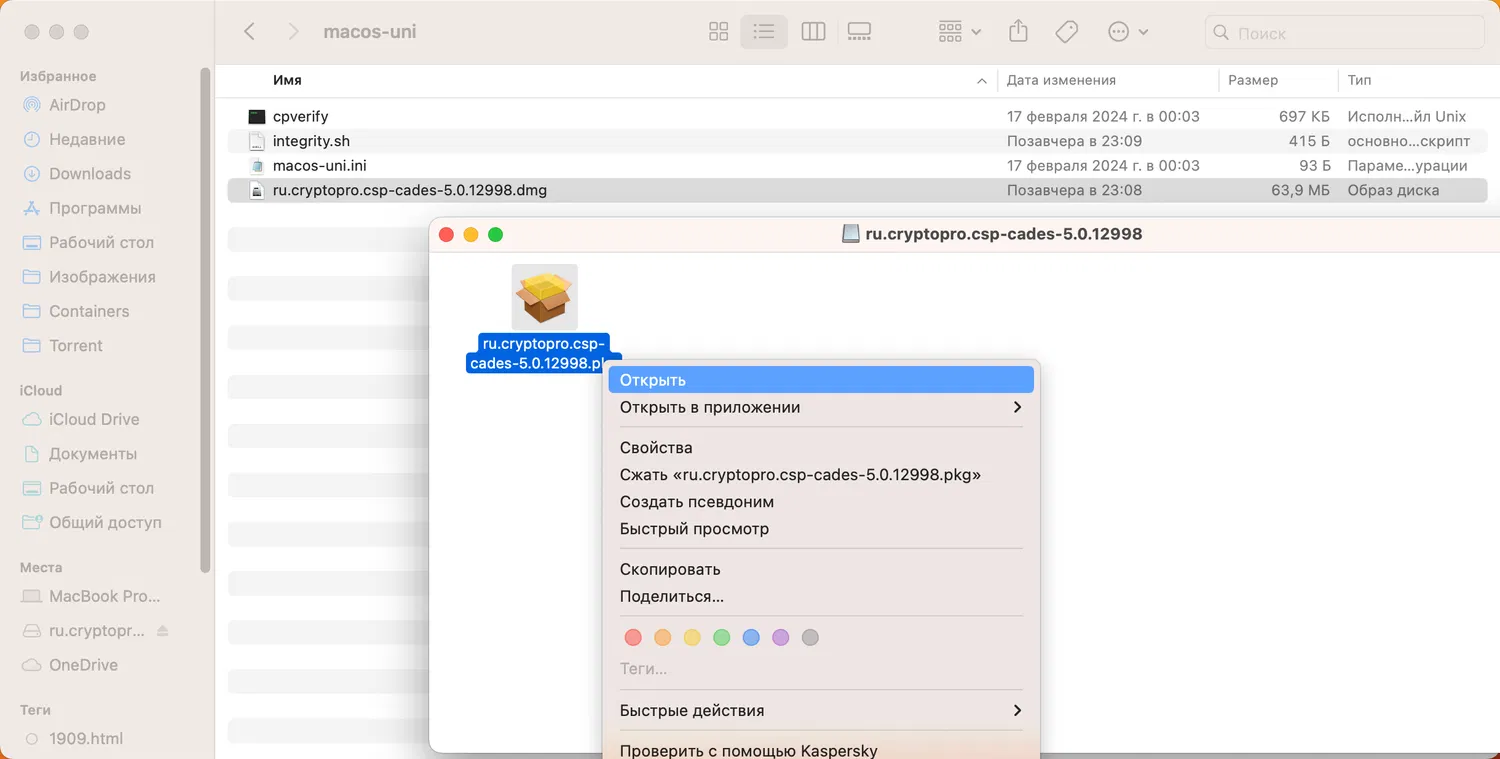Select the ru.cryptopr… mounted volume in sidebar
The image size is (1500, 759).
[96, 631]
